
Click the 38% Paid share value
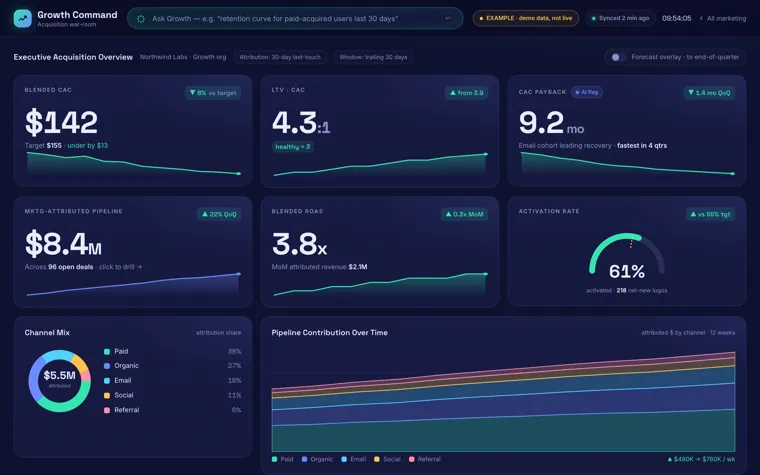(x=235, y=351)
